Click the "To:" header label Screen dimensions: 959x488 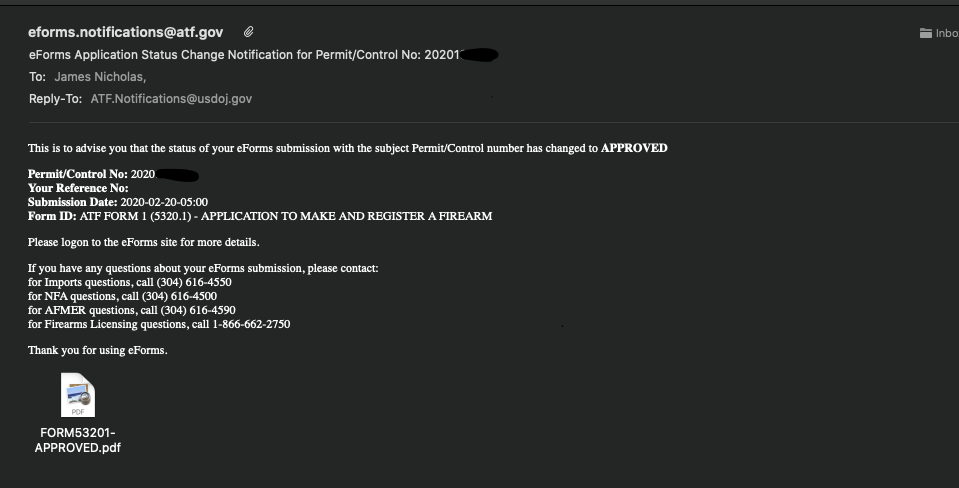pyautogui.click(x=37, y=77)
